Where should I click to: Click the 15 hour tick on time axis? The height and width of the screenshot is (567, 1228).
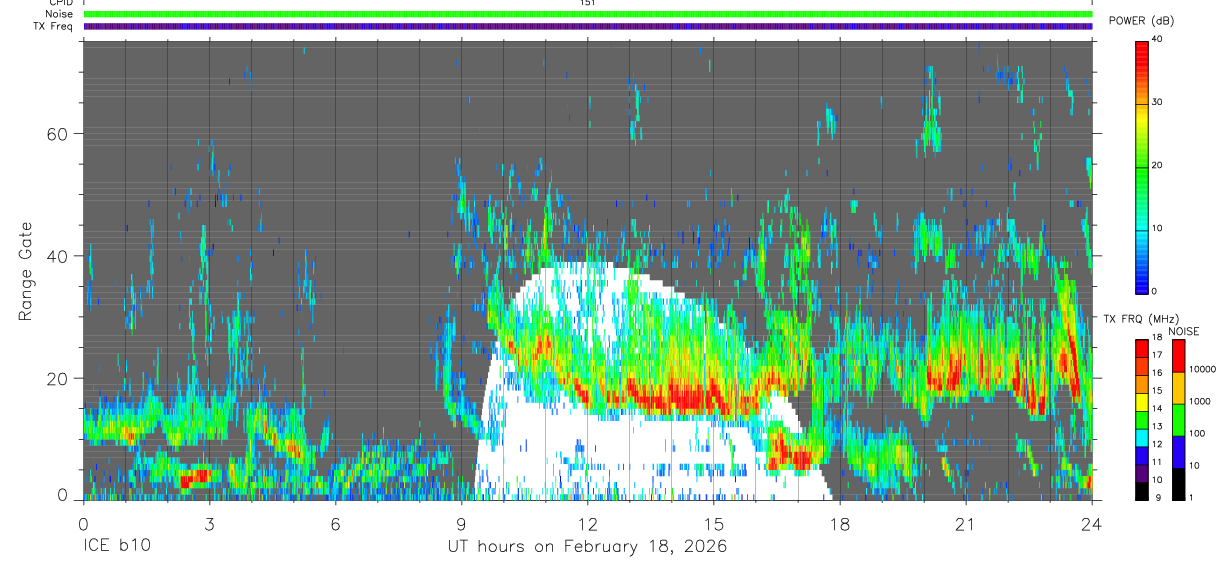714,524
